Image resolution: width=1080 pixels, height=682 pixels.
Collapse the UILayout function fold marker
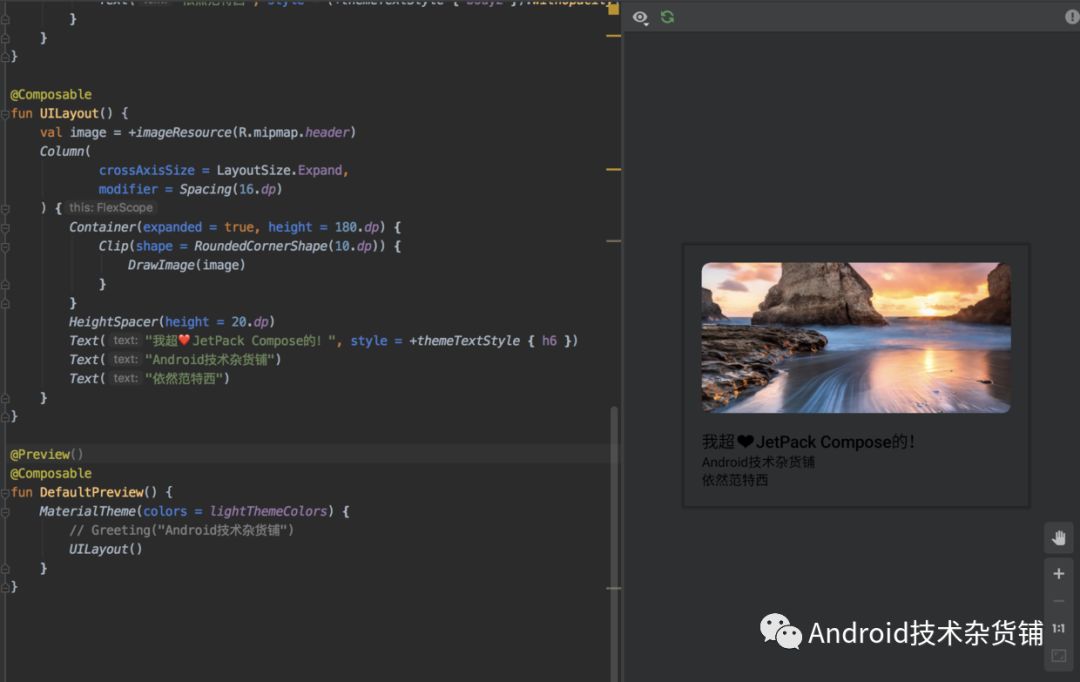(5, 114)
